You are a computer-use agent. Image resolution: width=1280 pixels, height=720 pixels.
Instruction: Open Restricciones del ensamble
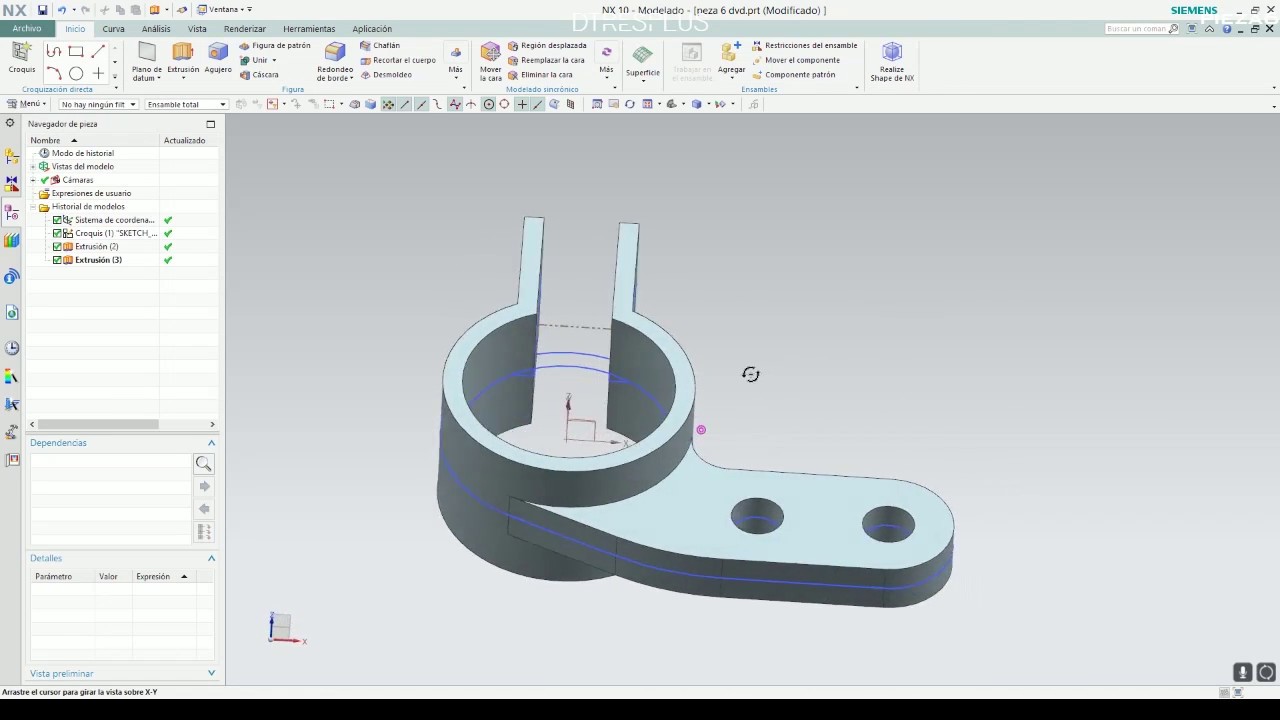coord(804,45)
